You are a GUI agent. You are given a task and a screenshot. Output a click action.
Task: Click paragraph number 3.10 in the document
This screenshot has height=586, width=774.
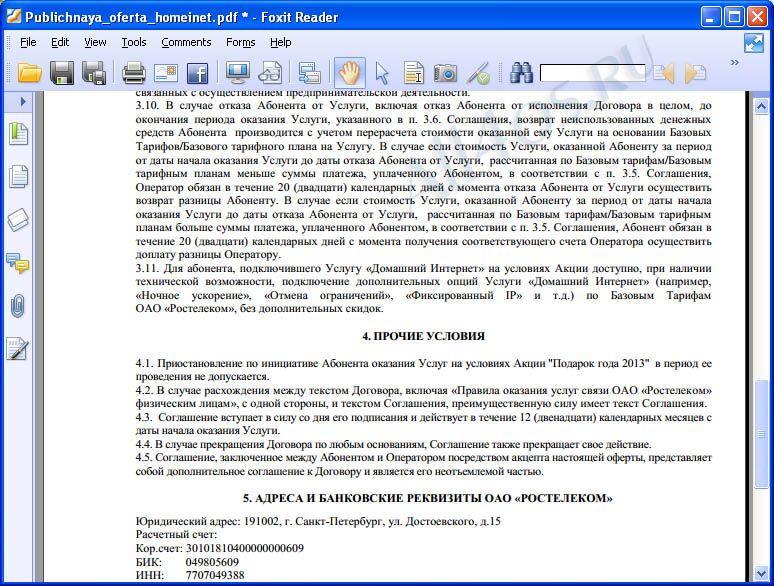tap(148, 106)
